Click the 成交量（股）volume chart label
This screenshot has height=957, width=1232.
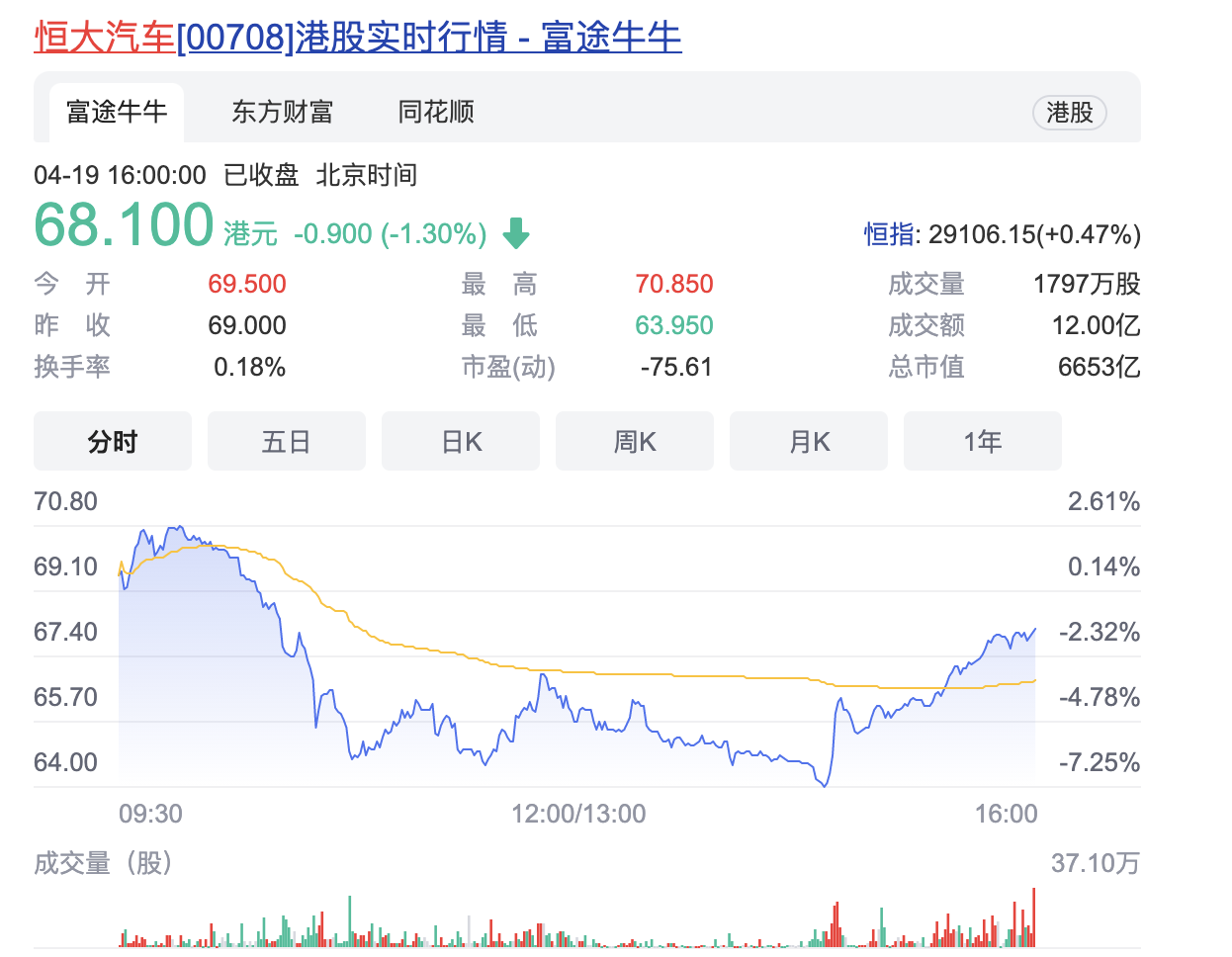tap(105, 864)
